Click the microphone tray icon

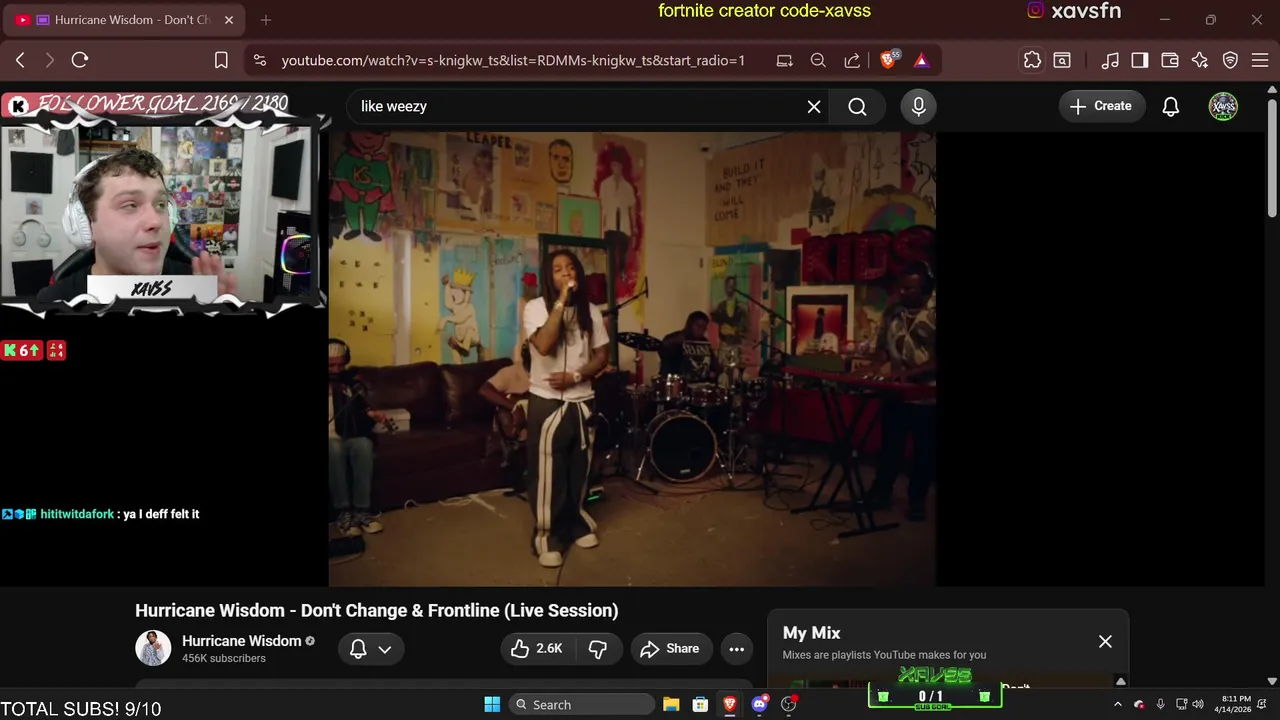(x=1160, y=704)
